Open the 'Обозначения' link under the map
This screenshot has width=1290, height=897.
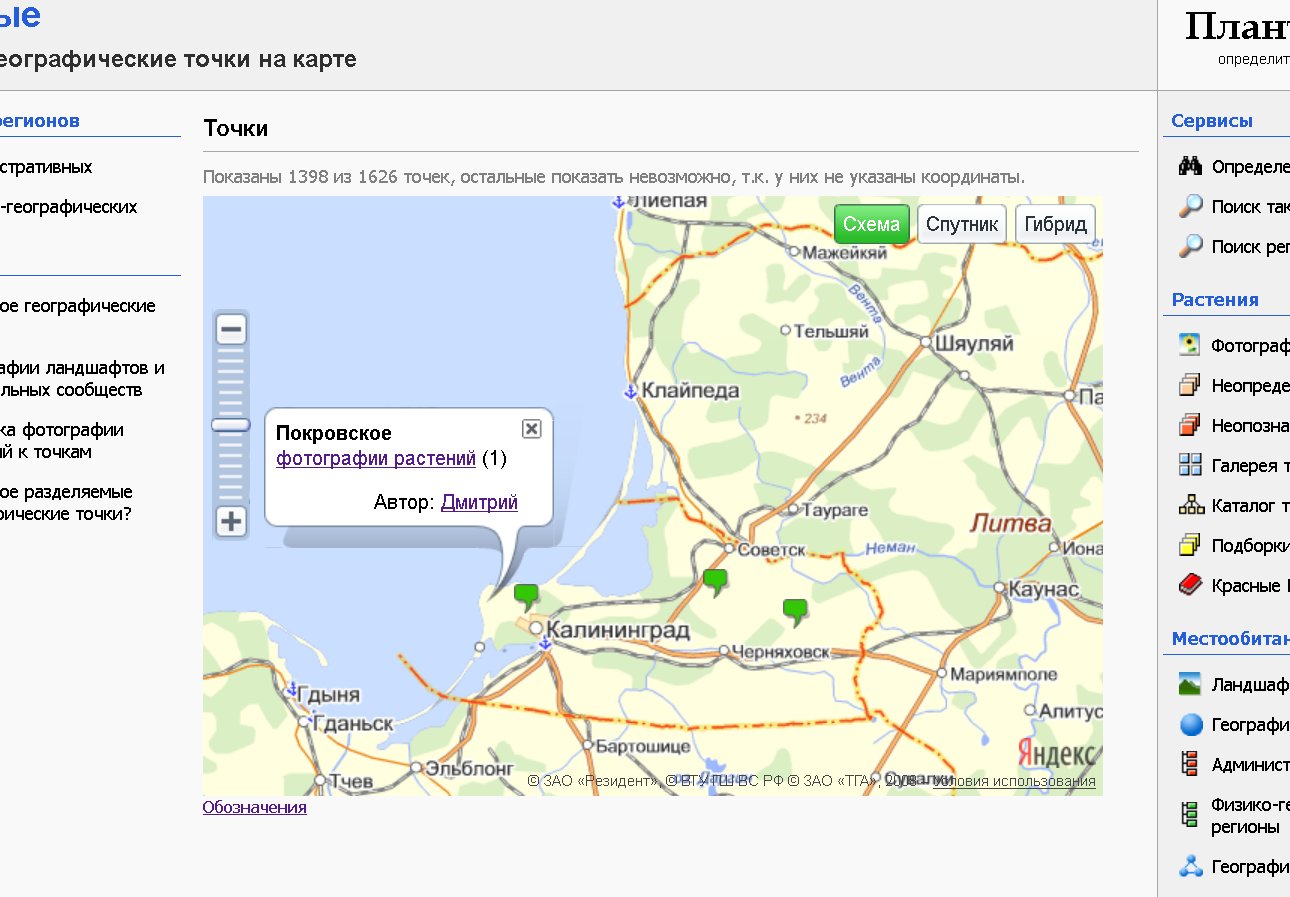pos(254,807)
